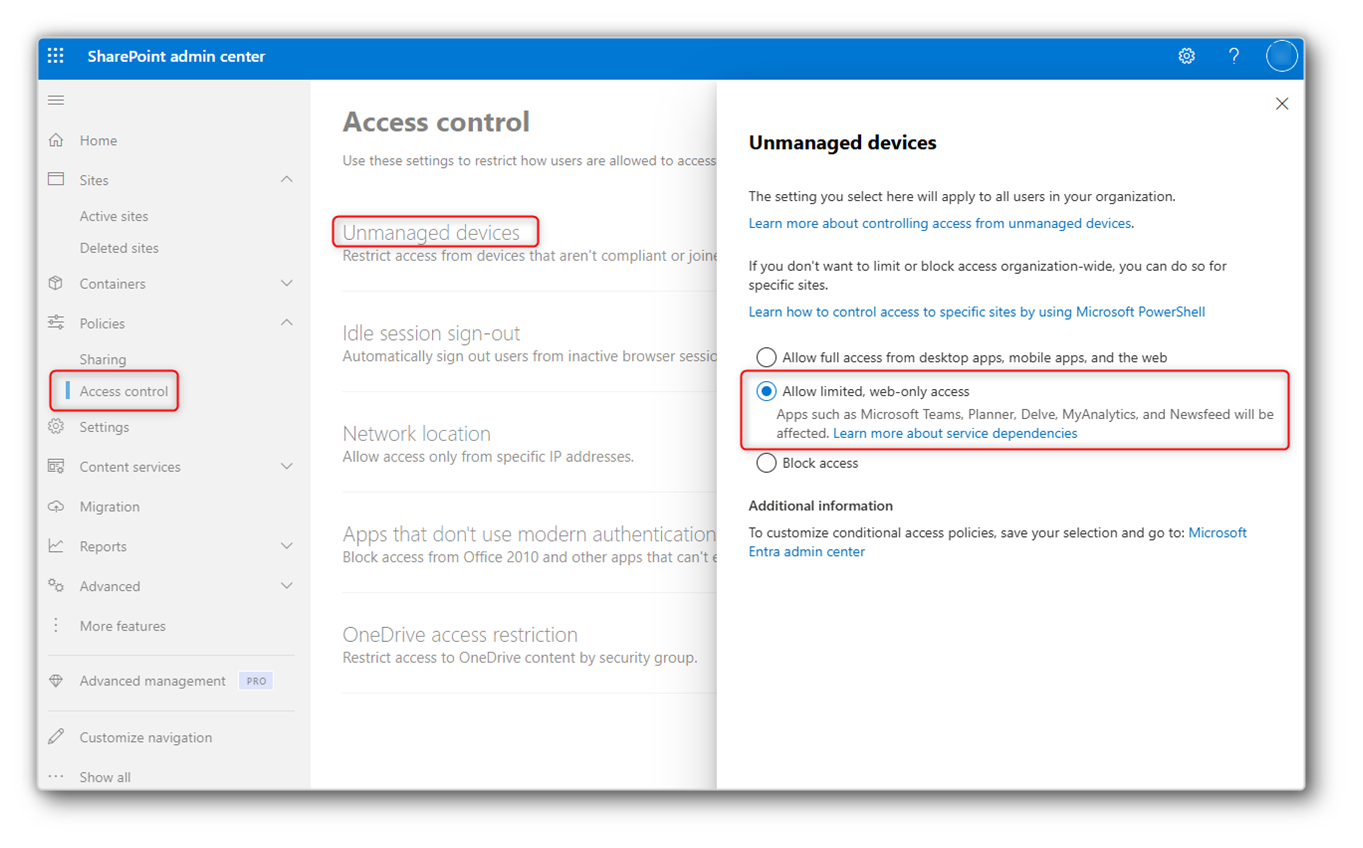Collapse the Sites section chevron
Viewport: 1363px width, 848px height.
pyautogui.click(x=287, y=180)
